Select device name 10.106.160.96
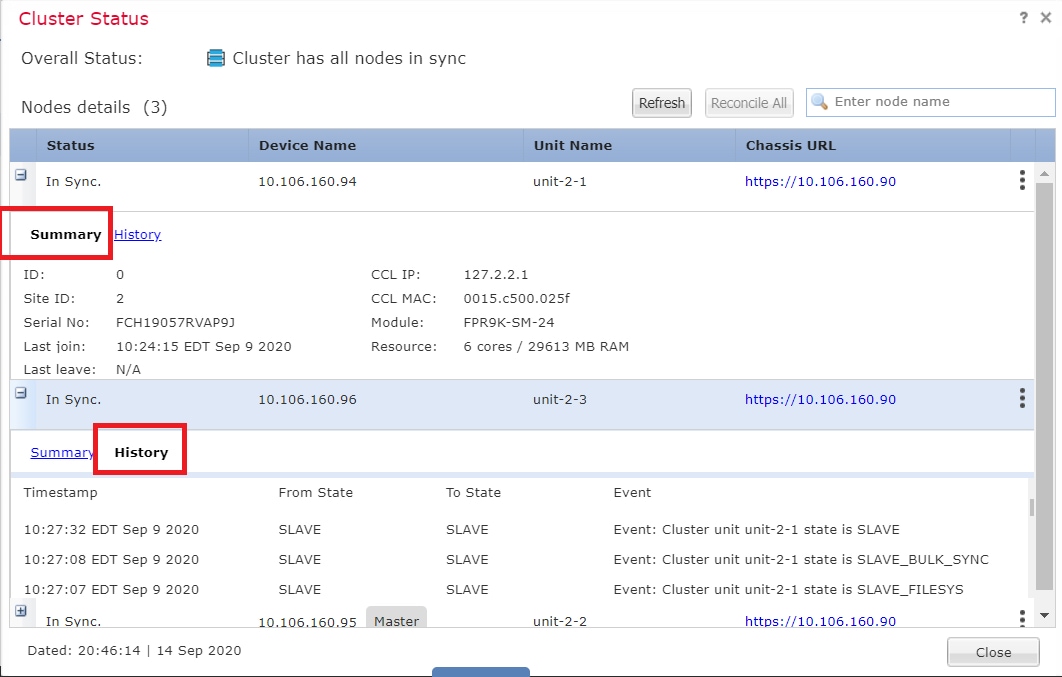 coord(307,399)
